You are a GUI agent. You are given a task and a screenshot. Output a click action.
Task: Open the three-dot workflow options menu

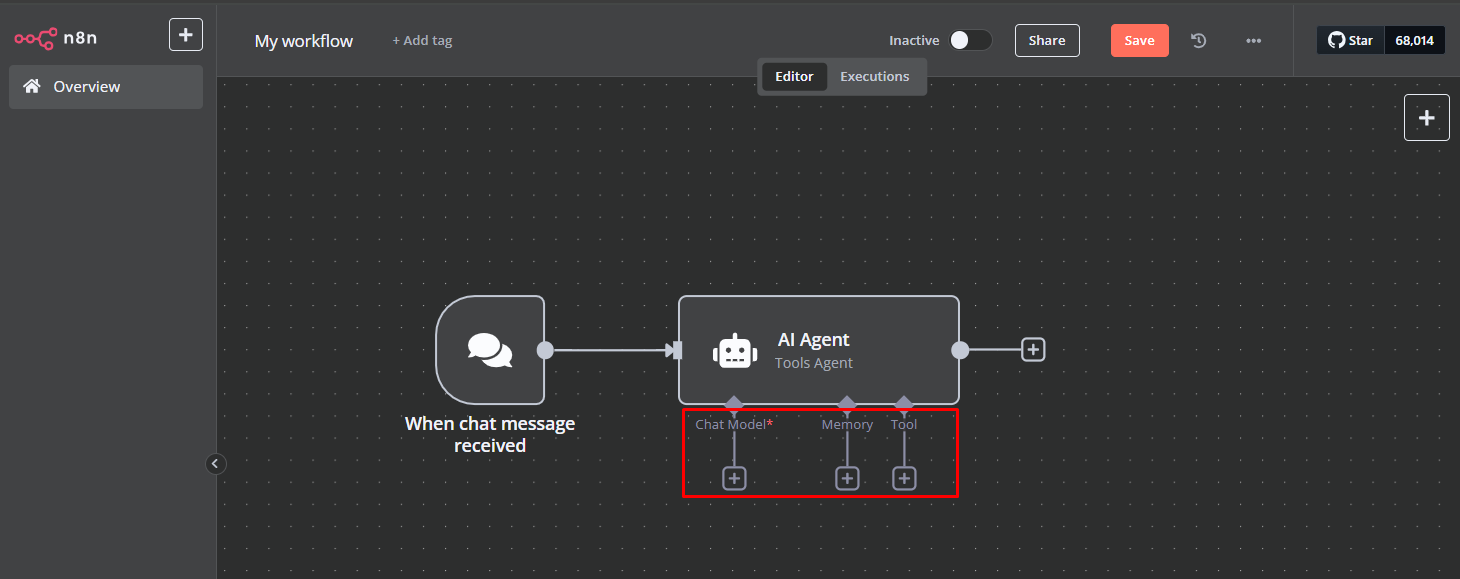click(x=1253, y=40)
